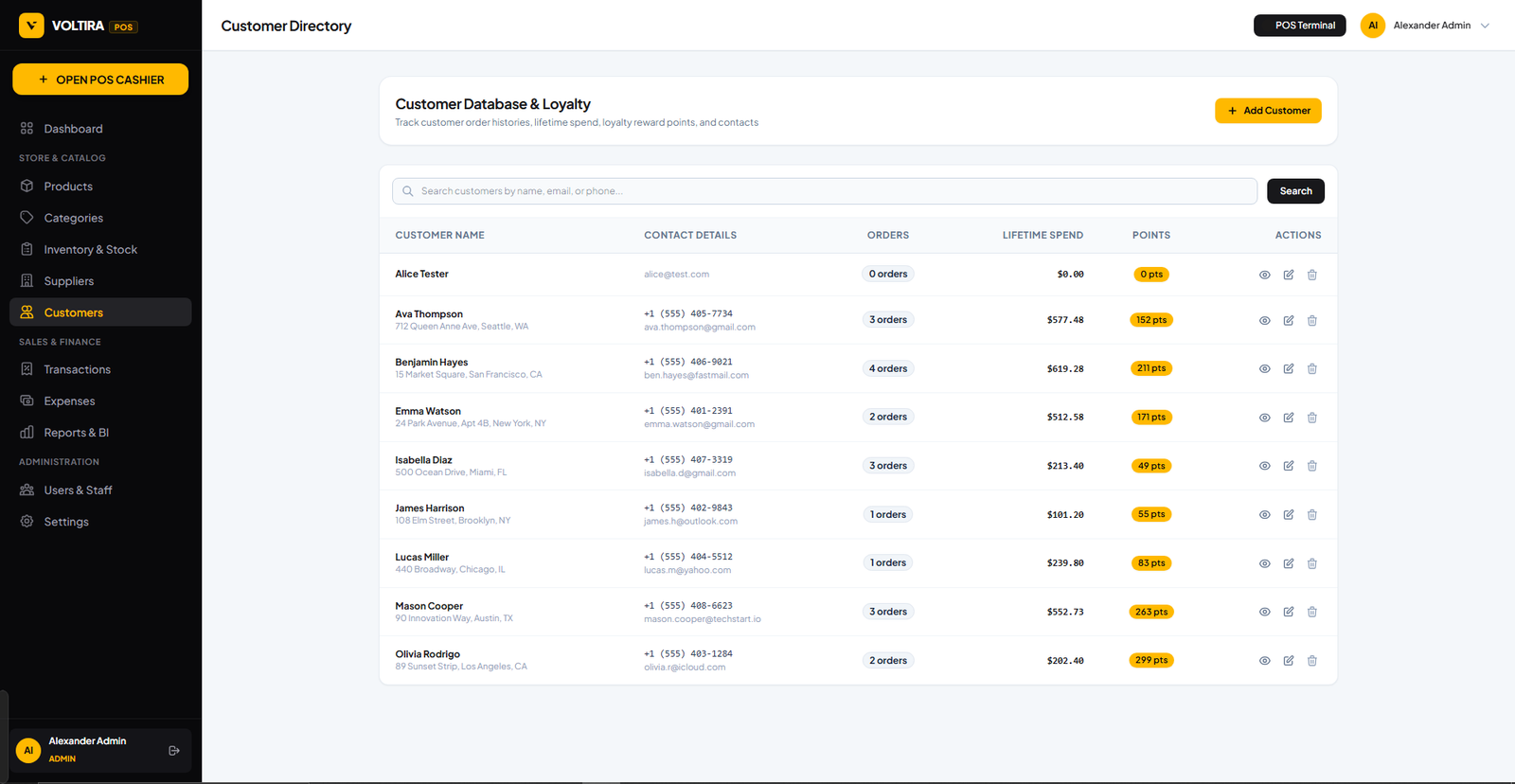
Task: Click the 299 pts badge for Olivia Rodrigo
Action: [x=1151, y=660]
